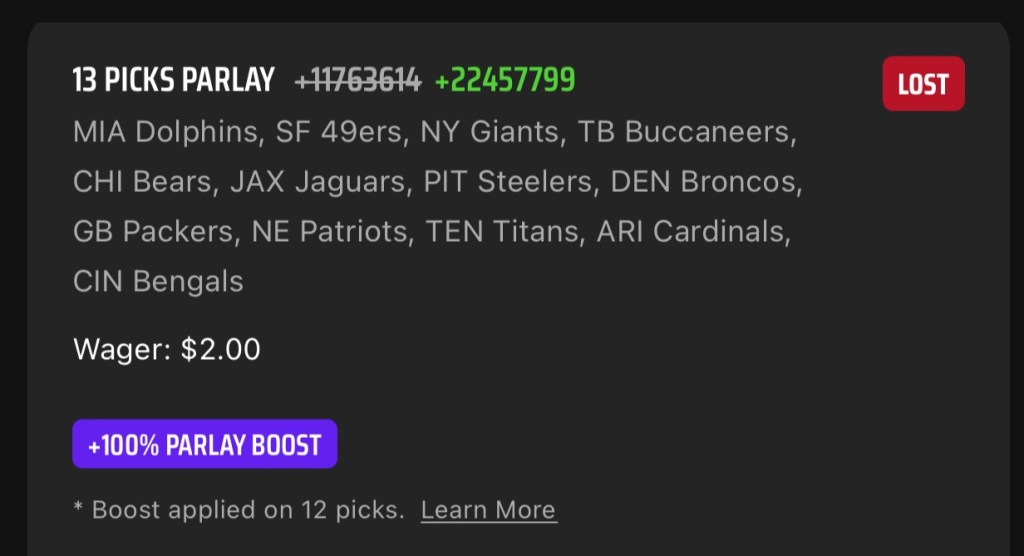The height and width of the screenshot is (556, 1024).
Task: Select the TEN Titans pick
Action: [502, 232]
